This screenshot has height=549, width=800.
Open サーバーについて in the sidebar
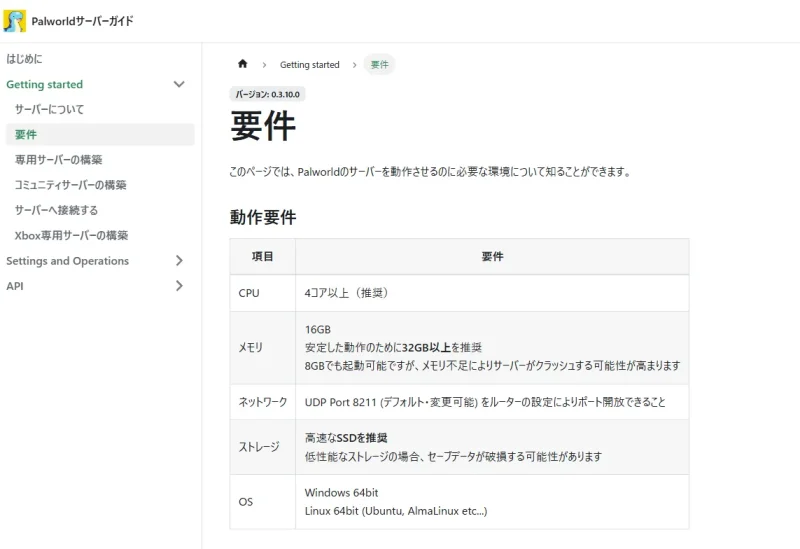49,109
